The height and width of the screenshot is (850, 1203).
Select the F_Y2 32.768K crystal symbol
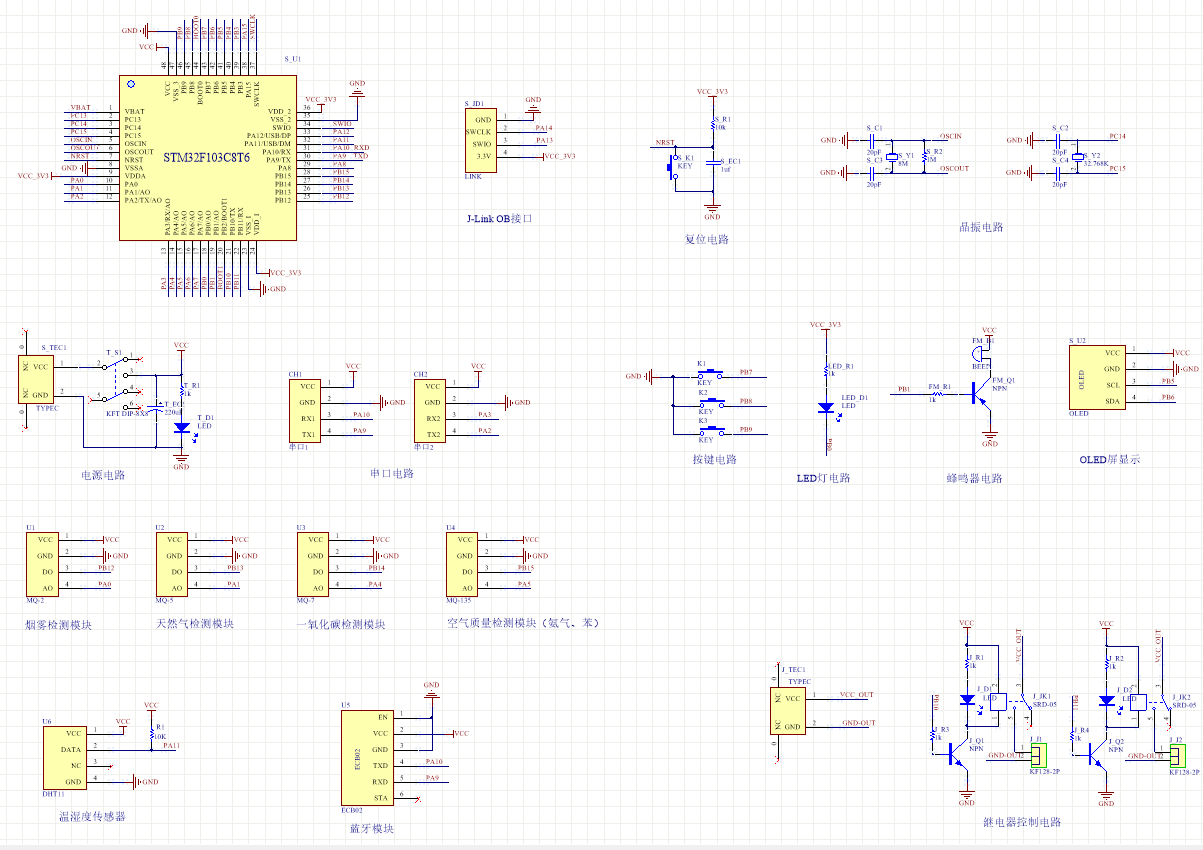[x=1076, y=155]
